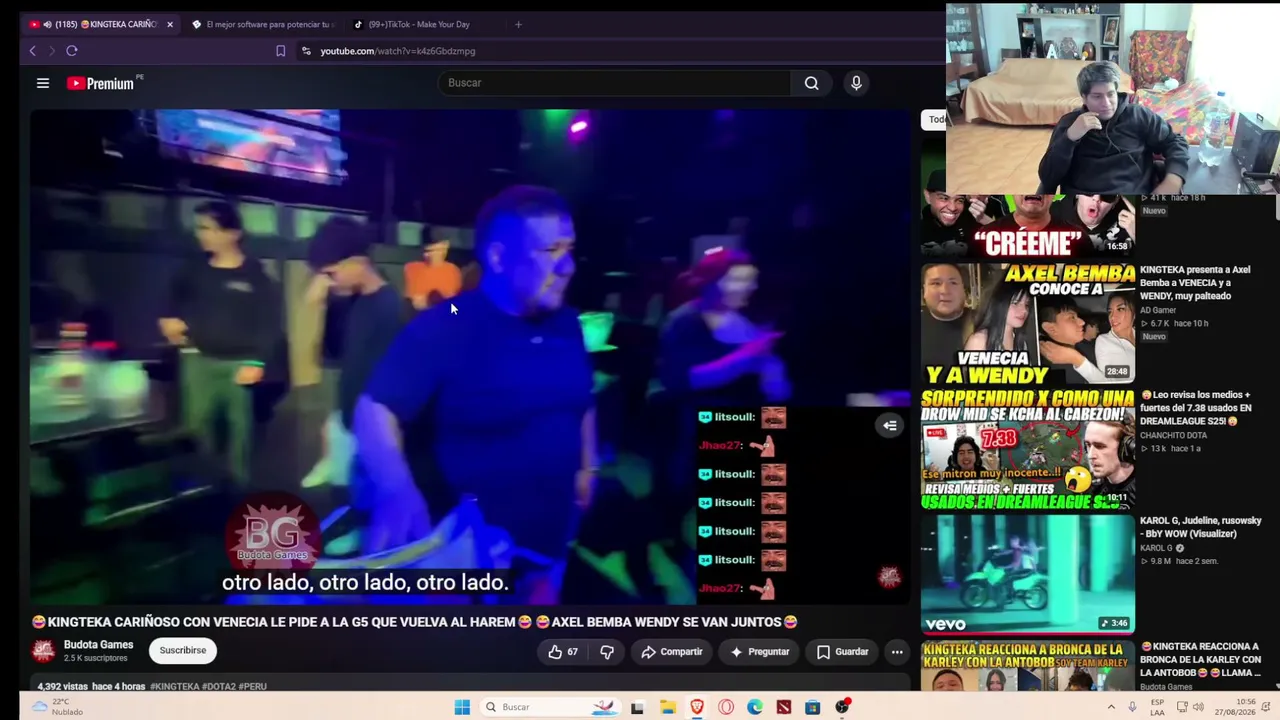1280x720 pixels.
Task: Open Microsoft Edge from the taskbar
Action: 755,707
